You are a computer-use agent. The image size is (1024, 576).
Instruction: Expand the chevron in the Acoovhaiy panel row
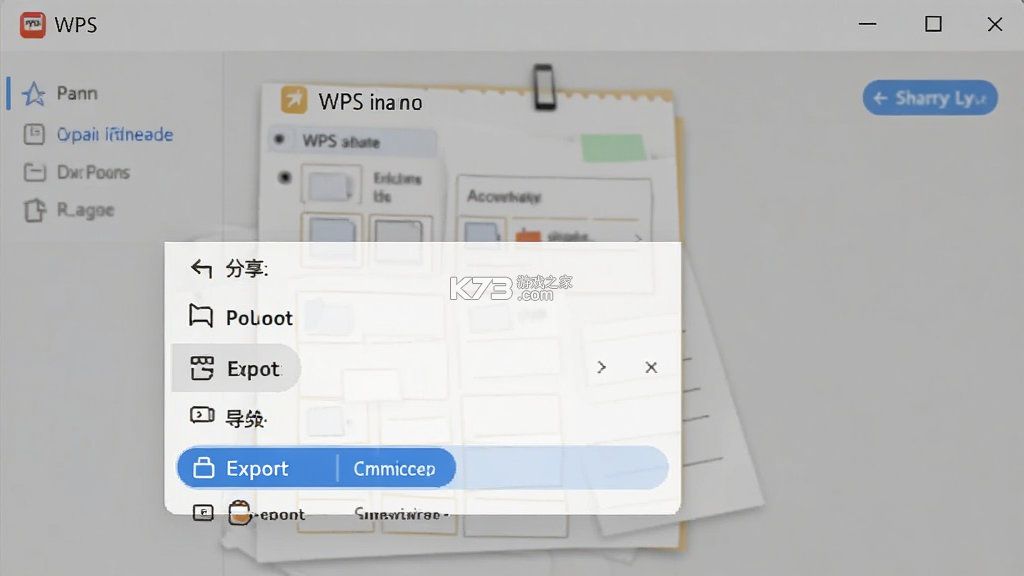coord(638,237)
